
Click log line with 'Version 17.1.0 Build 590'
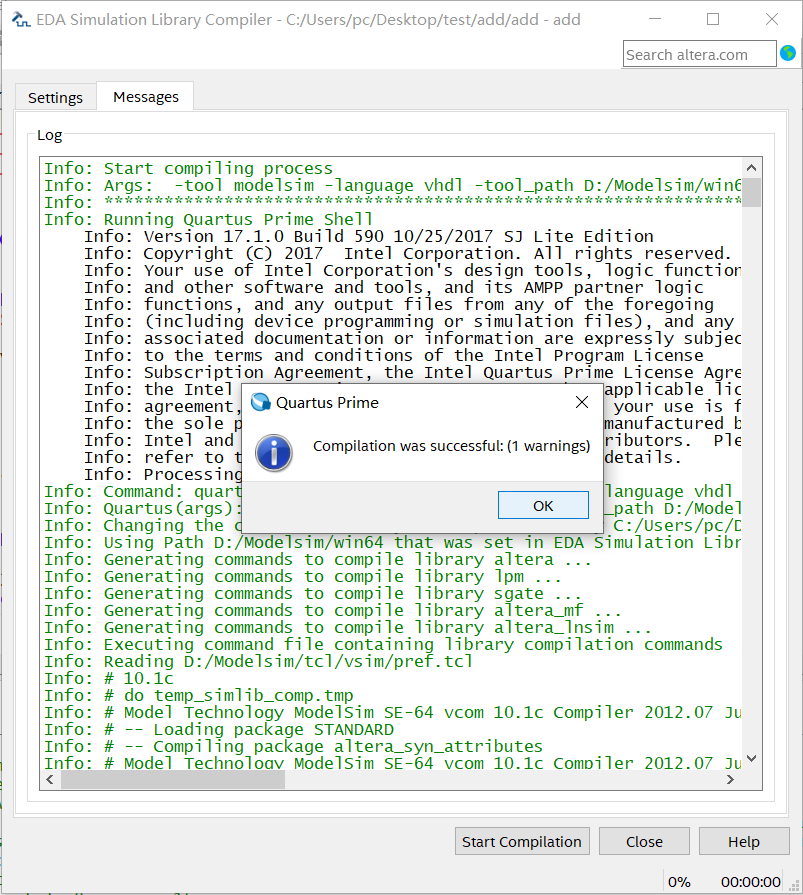[x=369, y=236]
